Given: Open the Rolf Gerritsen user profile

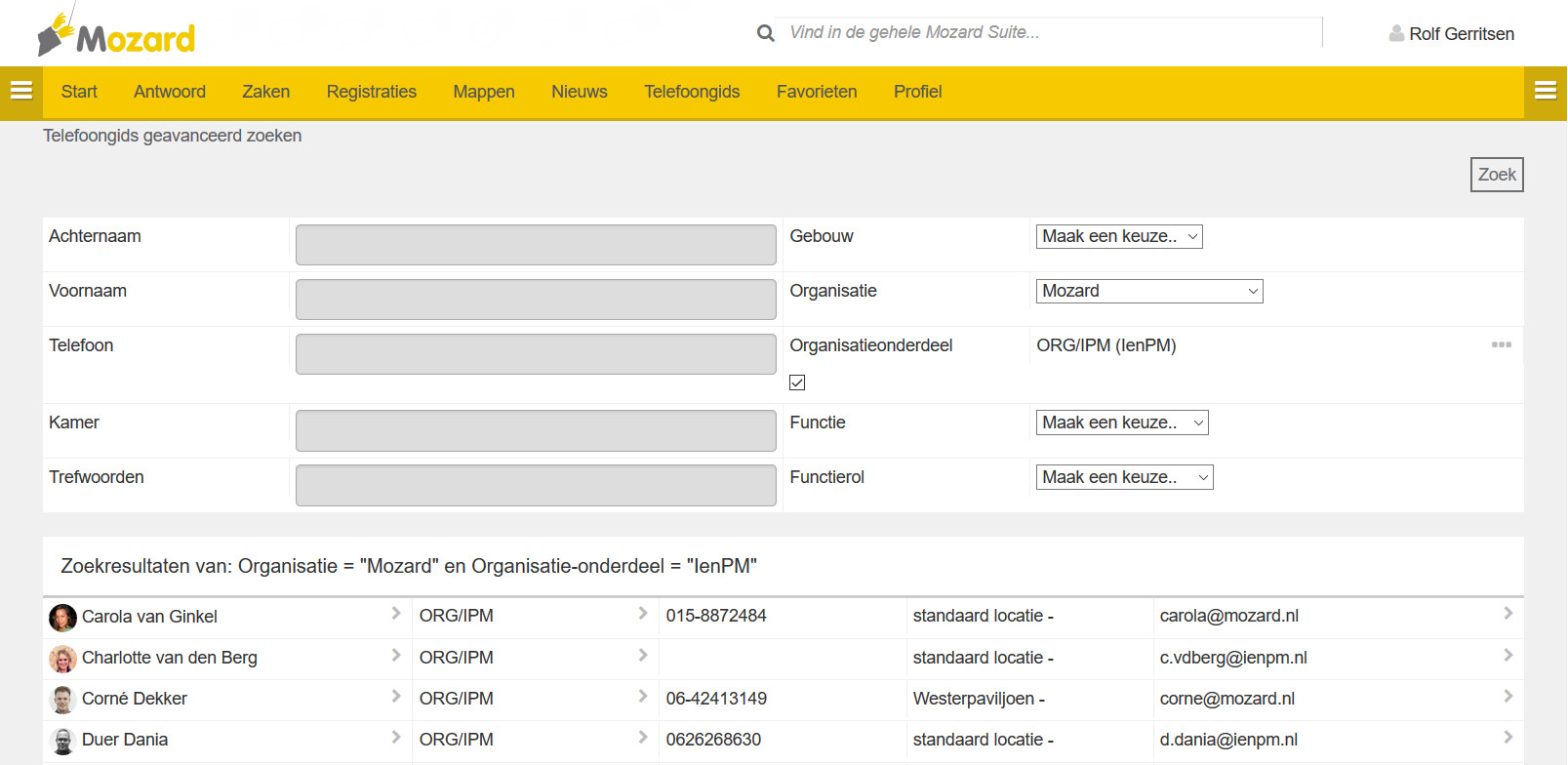Looking at the screenshot, I should (x=1451, y=34).
